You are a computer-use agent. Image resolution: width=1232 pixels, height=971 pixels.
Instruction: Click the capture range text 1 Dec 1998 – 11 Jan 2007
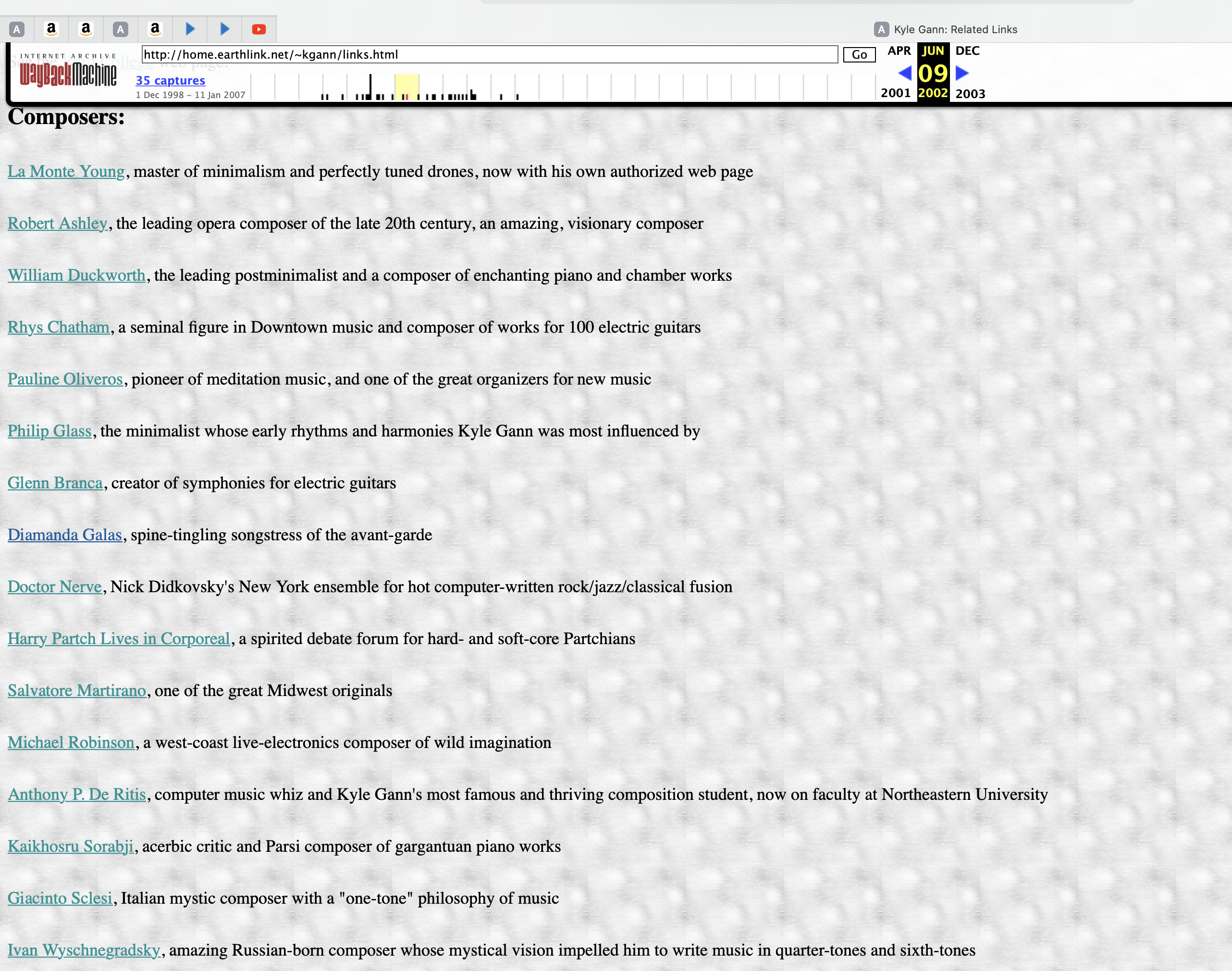190,95
